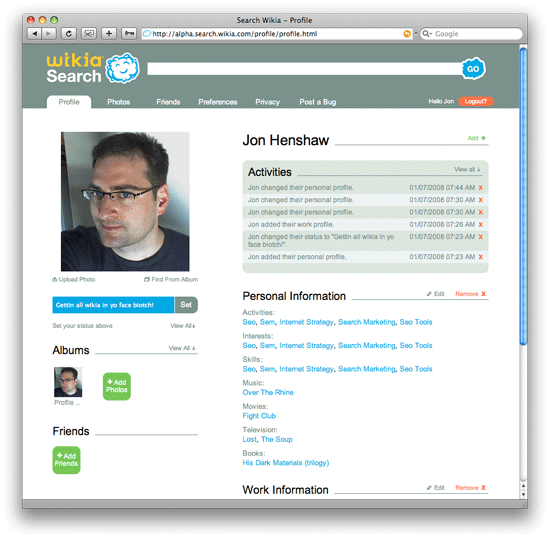Click the orange RSS/reload icon in the address bar
This screenshot has height=539, width=550.
[407, 34]
